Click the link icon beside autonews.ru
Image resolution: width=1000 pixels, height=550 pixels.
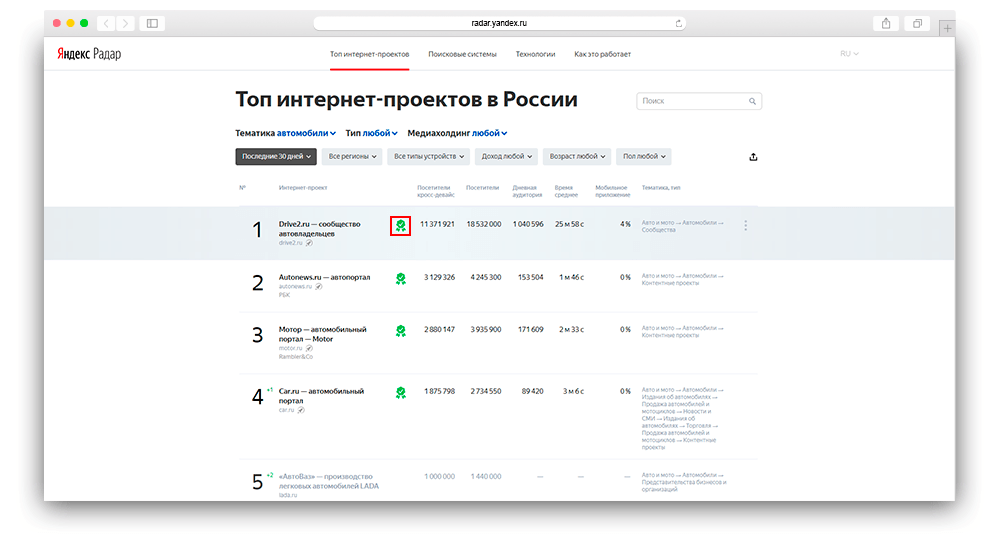(x=319, y=287)
